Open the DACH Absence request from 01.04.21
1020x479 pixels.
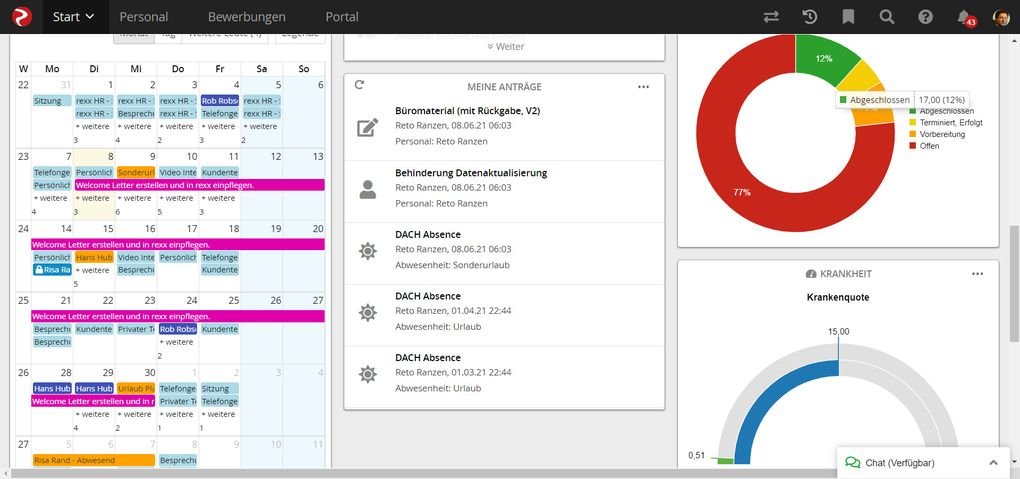[x=504, y=315]
